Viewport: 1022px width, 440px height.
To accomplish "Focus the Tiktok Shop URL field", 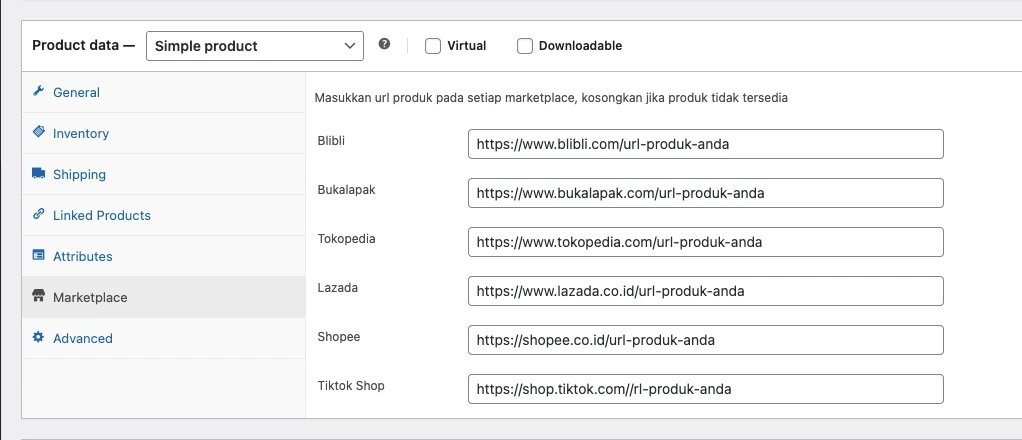I will point(706,389).
